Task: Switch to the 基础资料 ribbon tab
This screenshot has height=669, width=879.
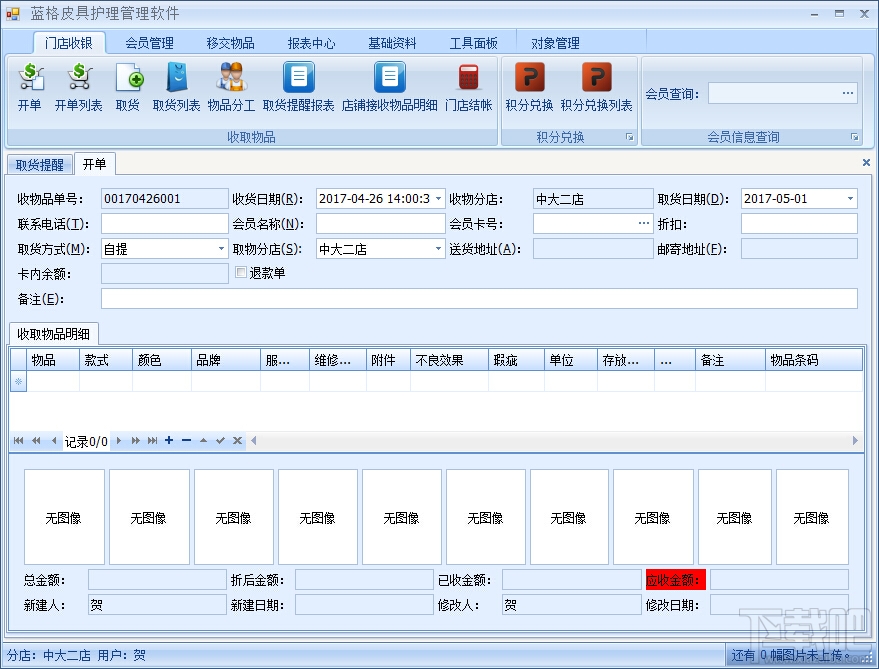Action: (x=392, y=43)
